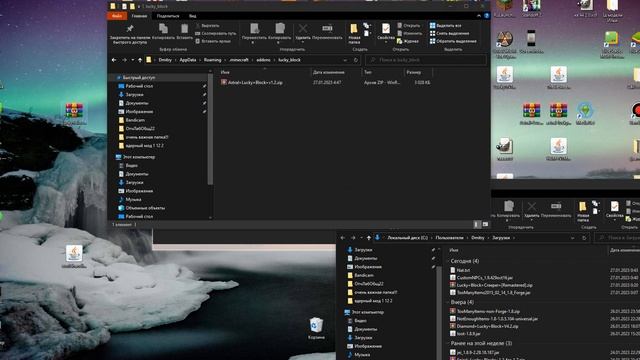Refresh the lucky_block folder view
The height and width of the screenshot is (360, 640).
tap(356, 60)
